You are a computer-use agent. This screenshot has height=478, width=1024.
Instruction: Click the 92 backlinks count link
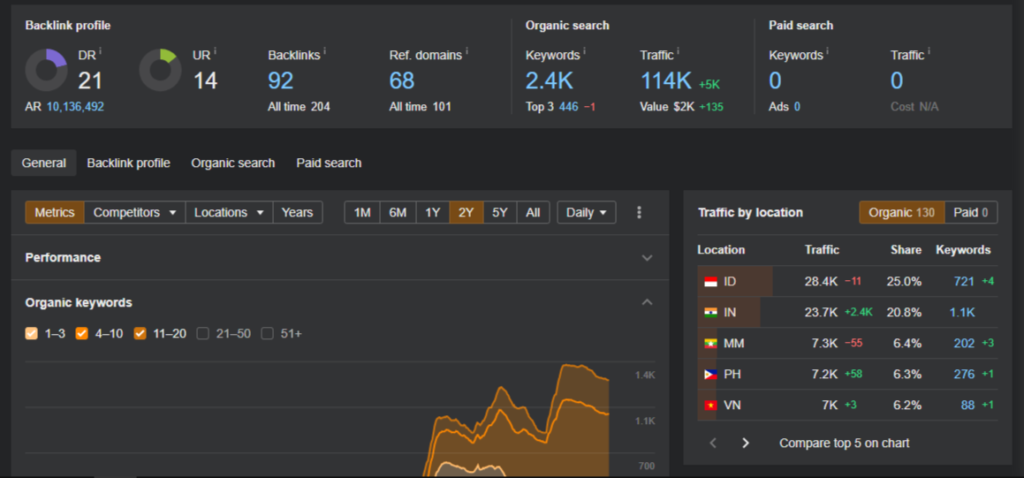coord(281,81)
